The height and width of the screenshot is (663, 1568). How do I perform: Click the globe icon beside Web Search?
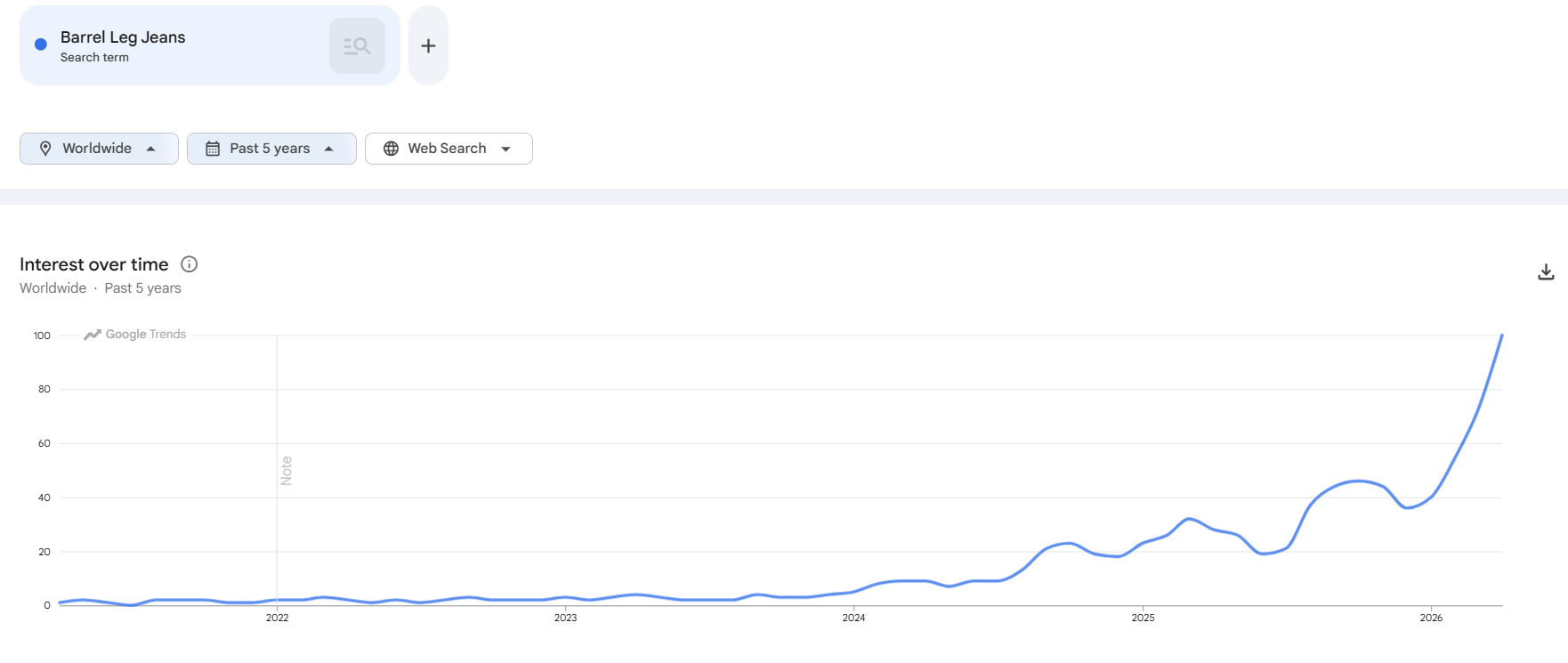tap(391, 149)
